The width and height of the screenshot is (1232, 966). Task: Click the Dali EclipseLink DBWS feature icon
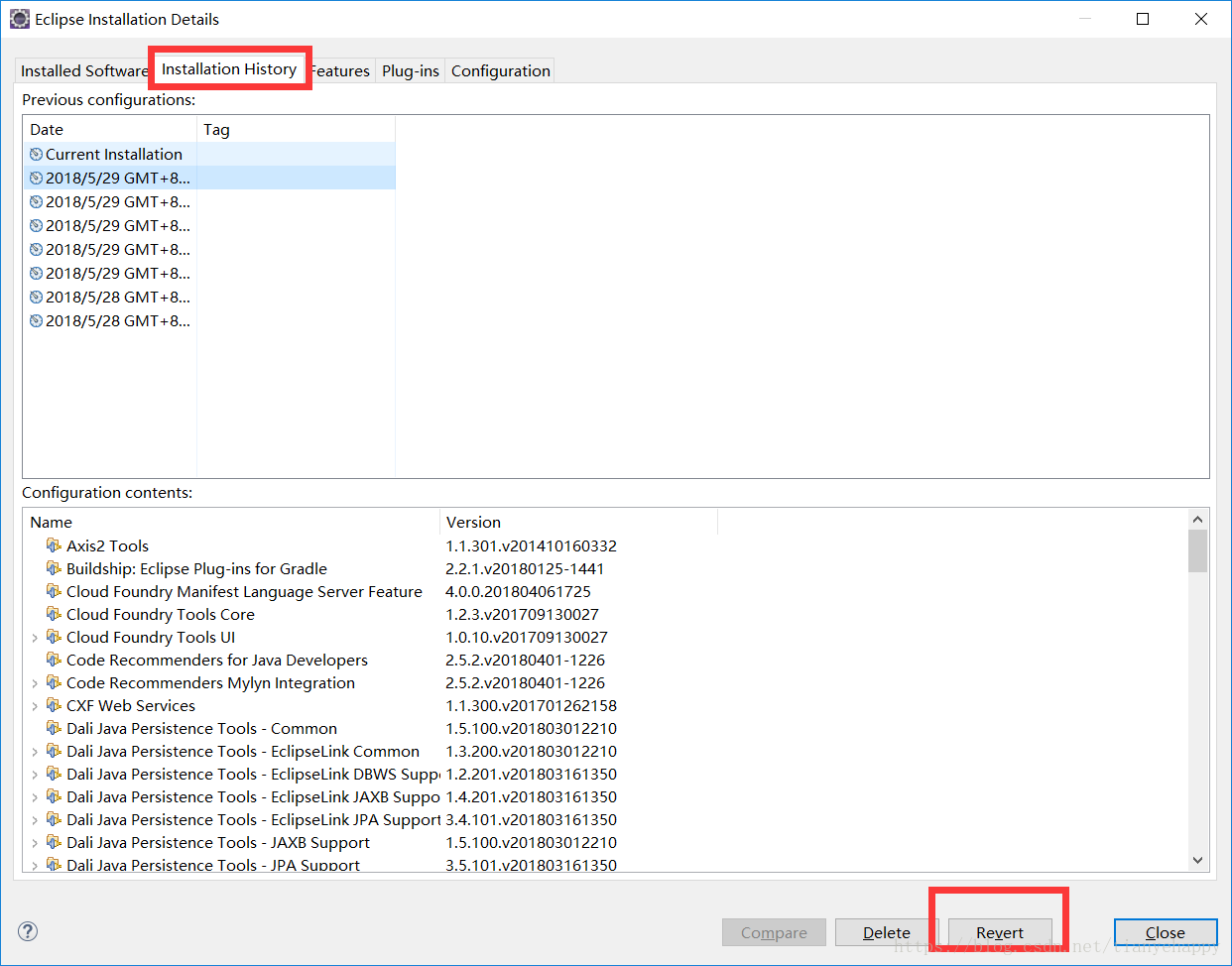click(54, 774)
